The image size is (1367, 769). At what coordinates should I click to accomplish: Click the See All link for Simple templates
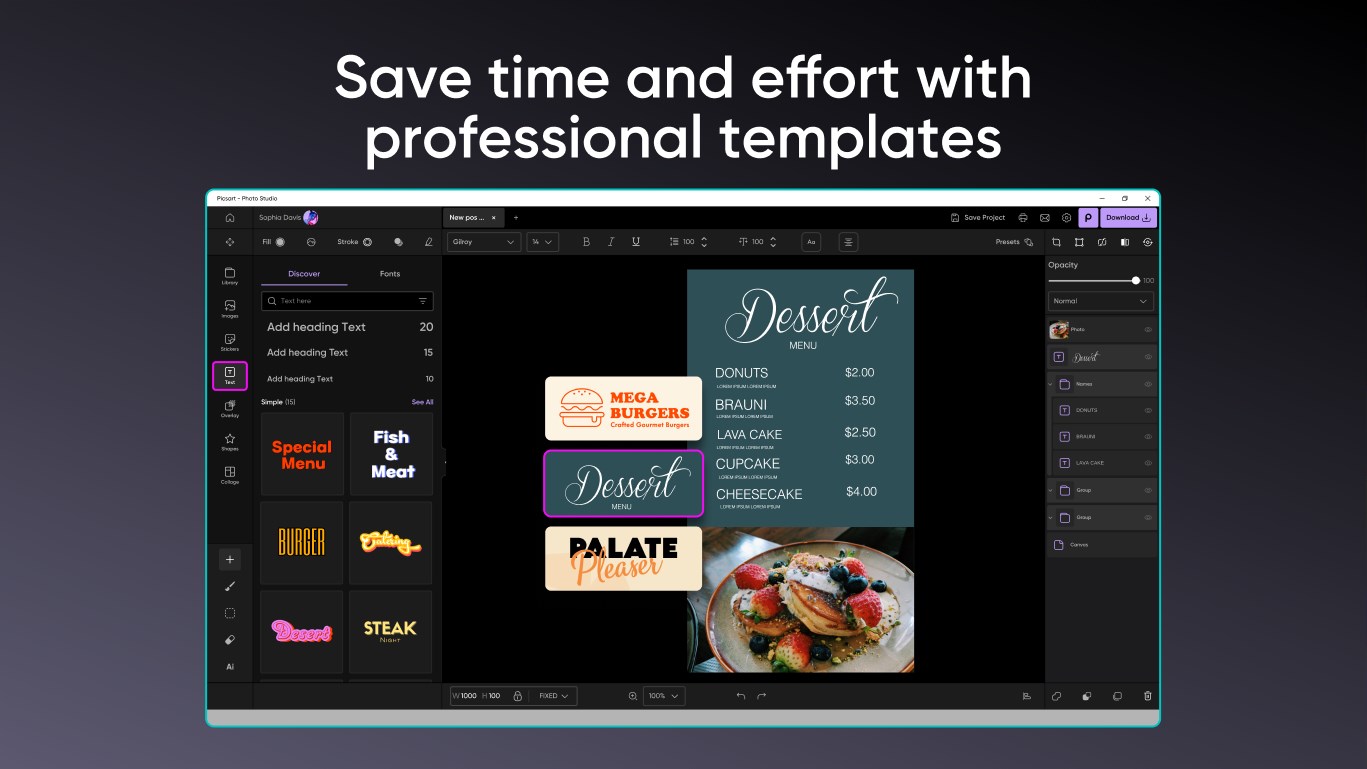tap(420, 401)
